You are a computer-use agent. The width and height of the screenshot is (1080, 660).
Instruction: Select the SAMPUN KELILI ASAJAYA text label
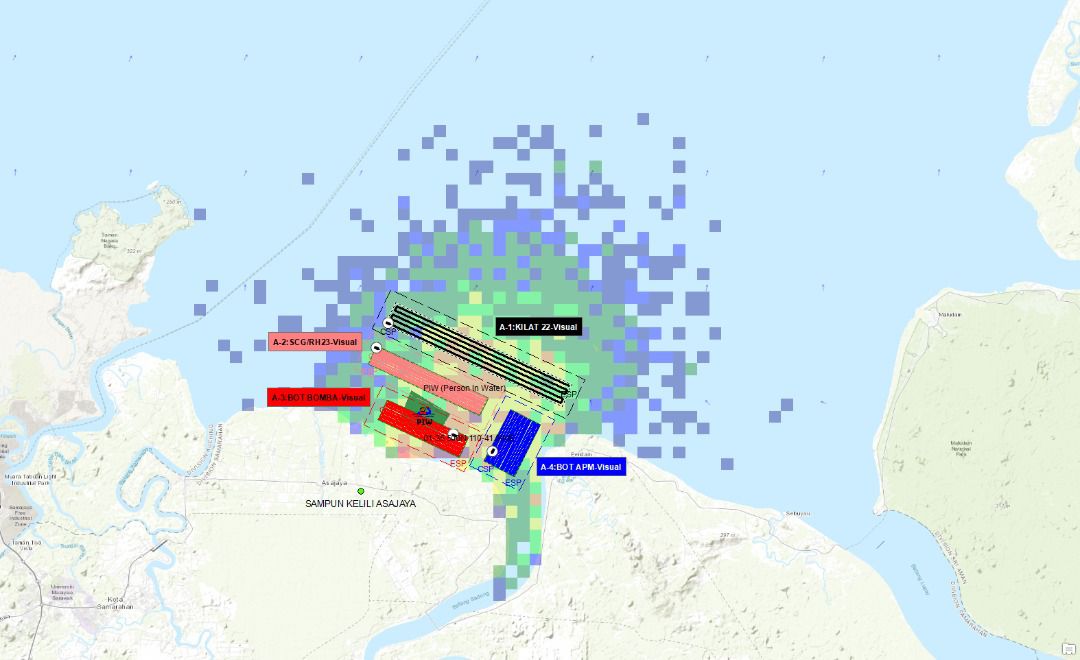coord(360,504)
